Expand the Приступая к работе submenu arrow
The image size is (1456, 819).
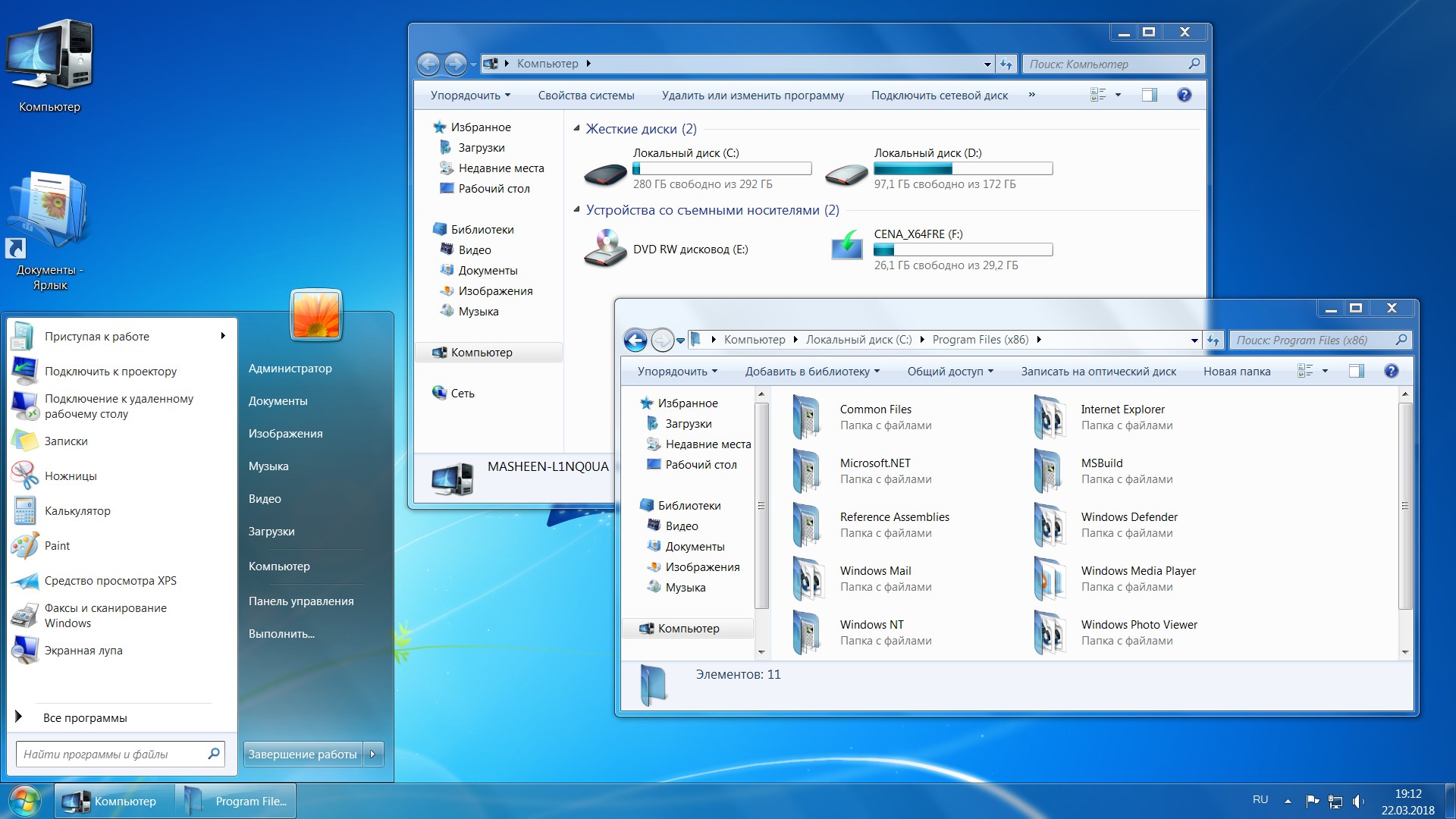(222, 336)
